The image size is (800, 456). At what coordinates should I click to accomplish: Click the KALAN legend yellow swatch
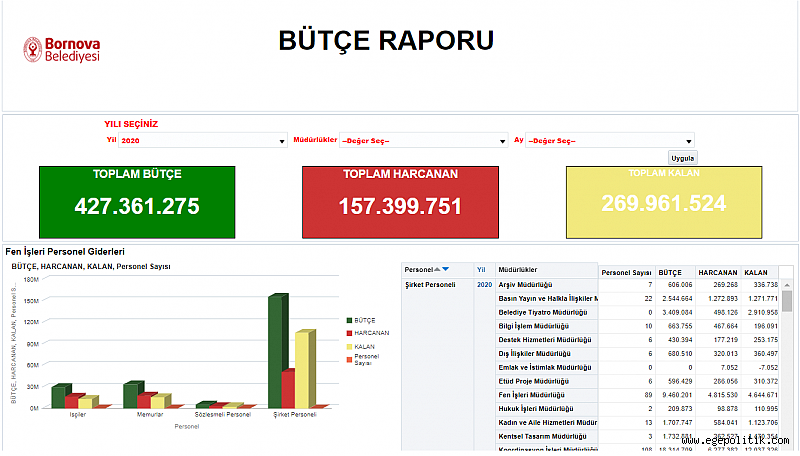point(349,347)
